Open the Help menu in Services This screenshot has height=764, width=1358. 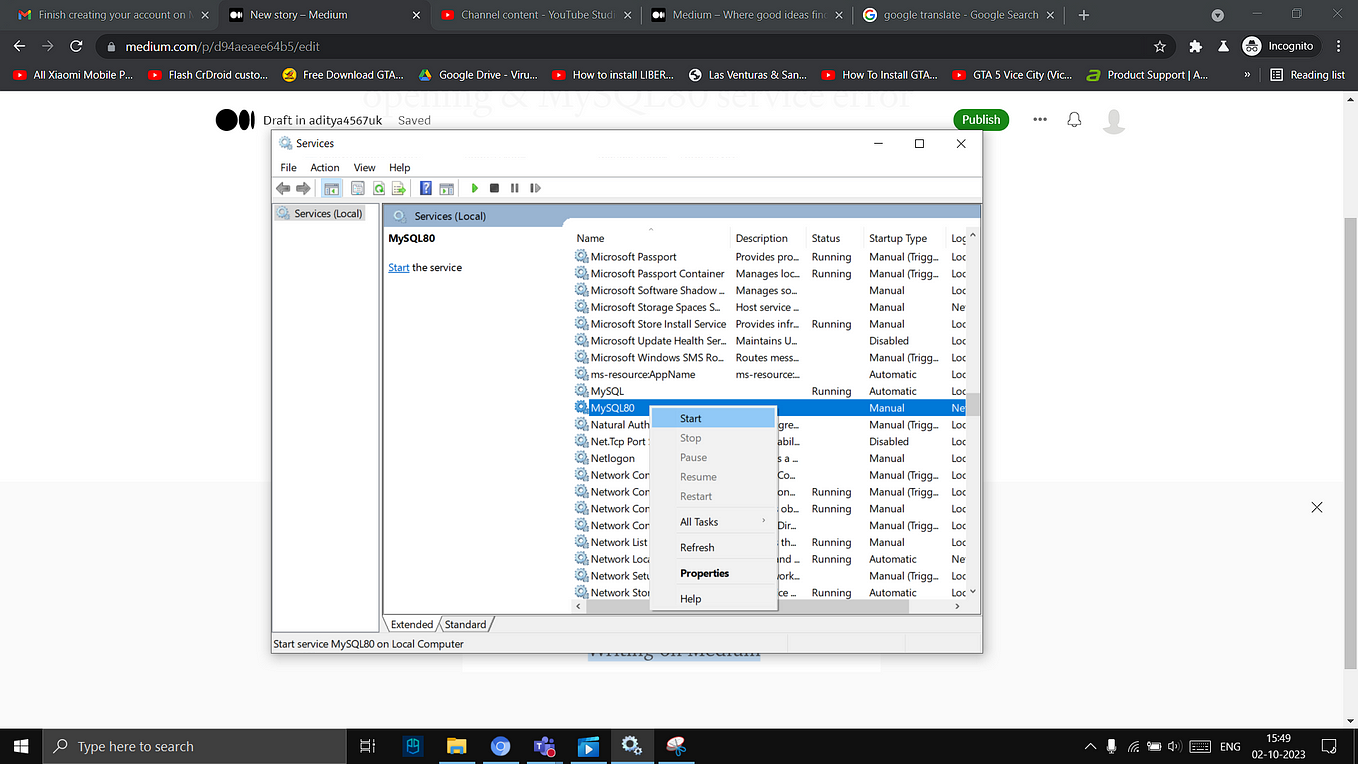[399, 167]
